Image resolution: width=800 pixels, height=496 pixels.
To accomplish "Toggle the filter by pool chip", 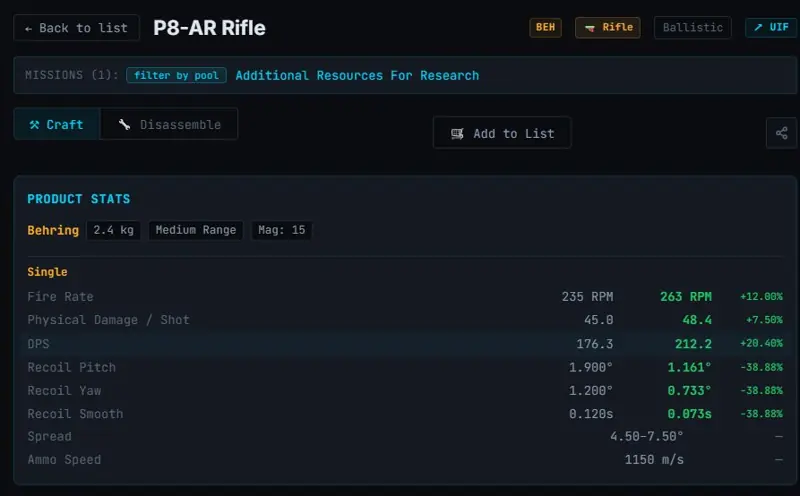I will [177, 76].
